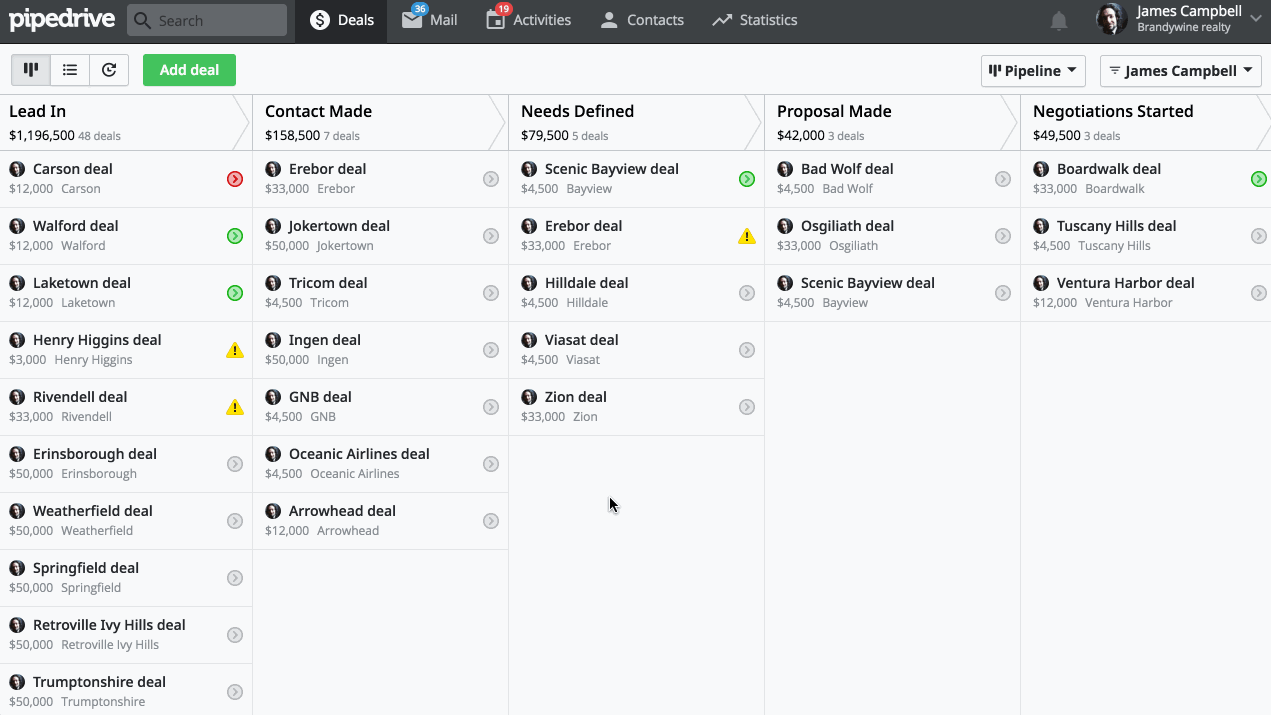Click the Add deal button

coord(189,70)
